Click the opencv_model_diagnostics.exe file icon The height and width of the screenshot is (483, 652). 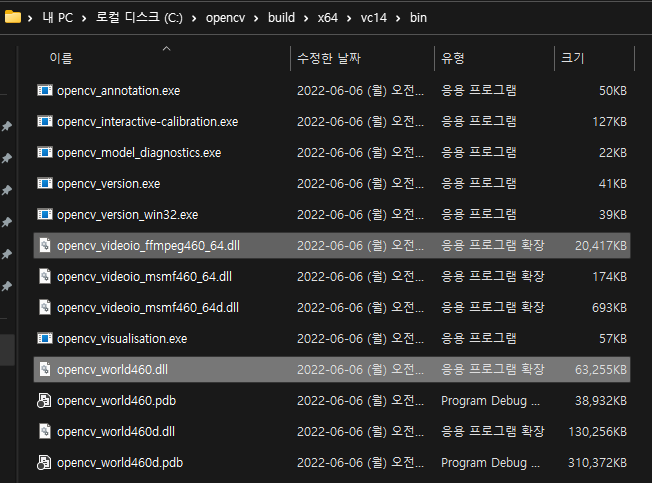(x=44, y=152)
